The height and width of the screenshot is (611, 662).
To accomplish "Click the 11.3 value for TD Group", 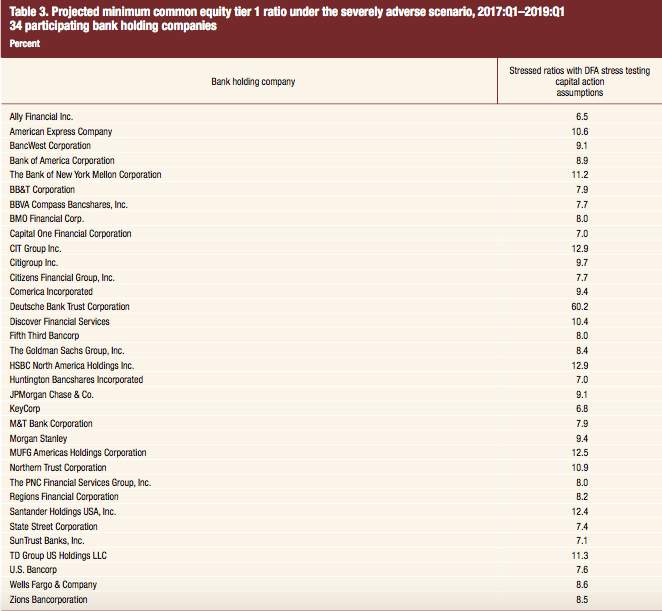I will (580, 555).
